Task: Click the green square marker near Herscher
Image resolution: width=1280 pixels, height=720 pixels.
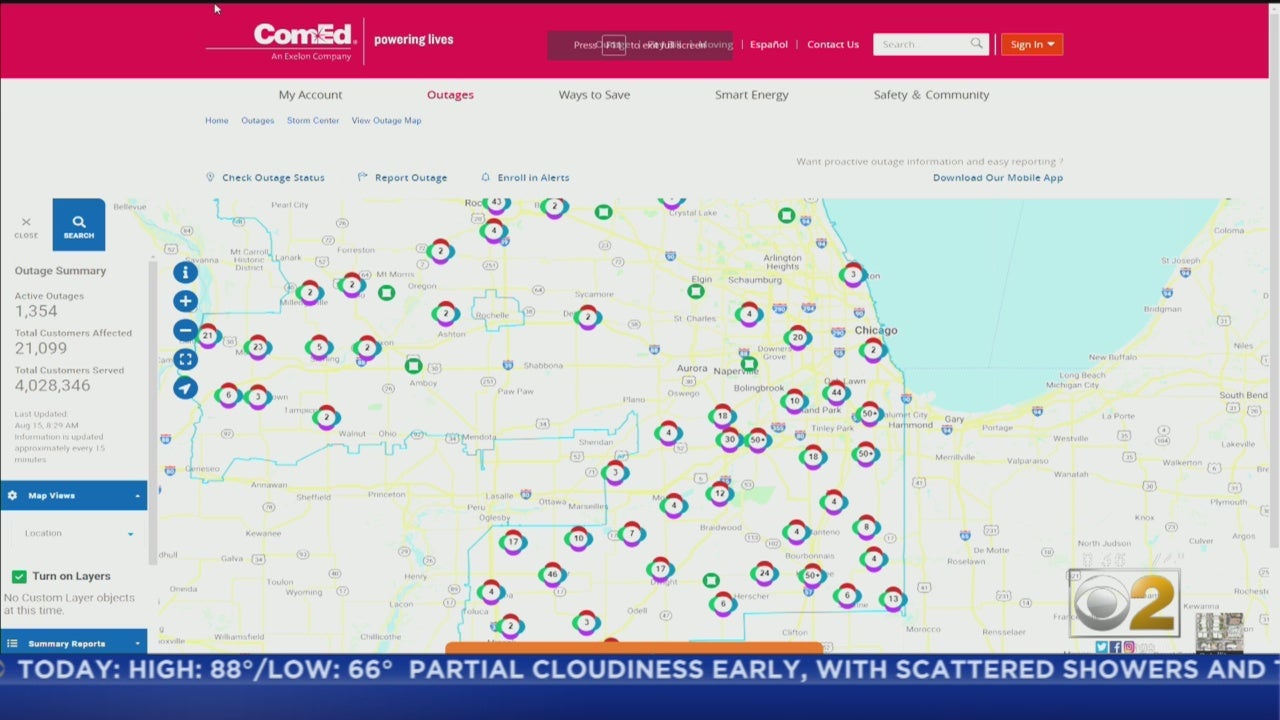Action: [711, 581]
